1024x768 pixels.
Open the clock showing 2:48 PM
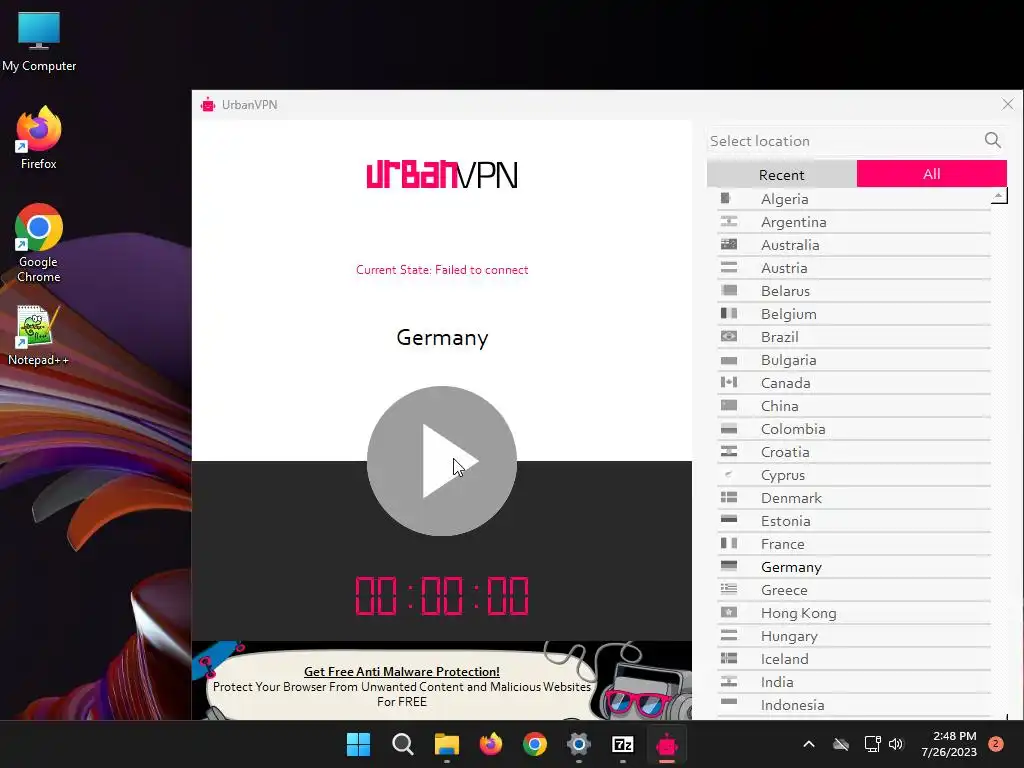pyautogui.click(x=949, y=744)
